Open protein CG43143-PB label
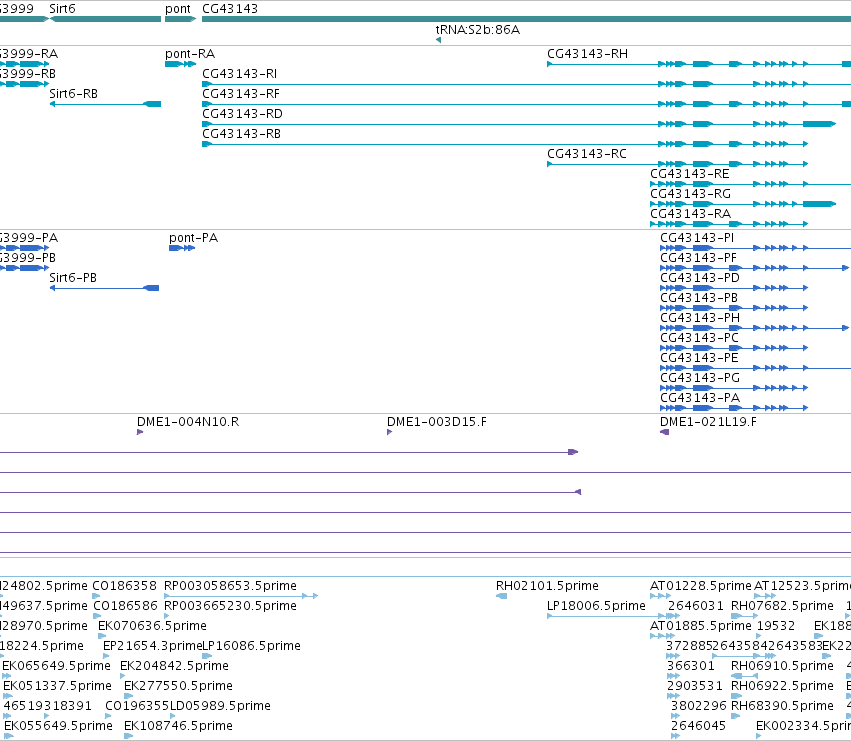This screenshot has width=851, height=741. [699, 298]
